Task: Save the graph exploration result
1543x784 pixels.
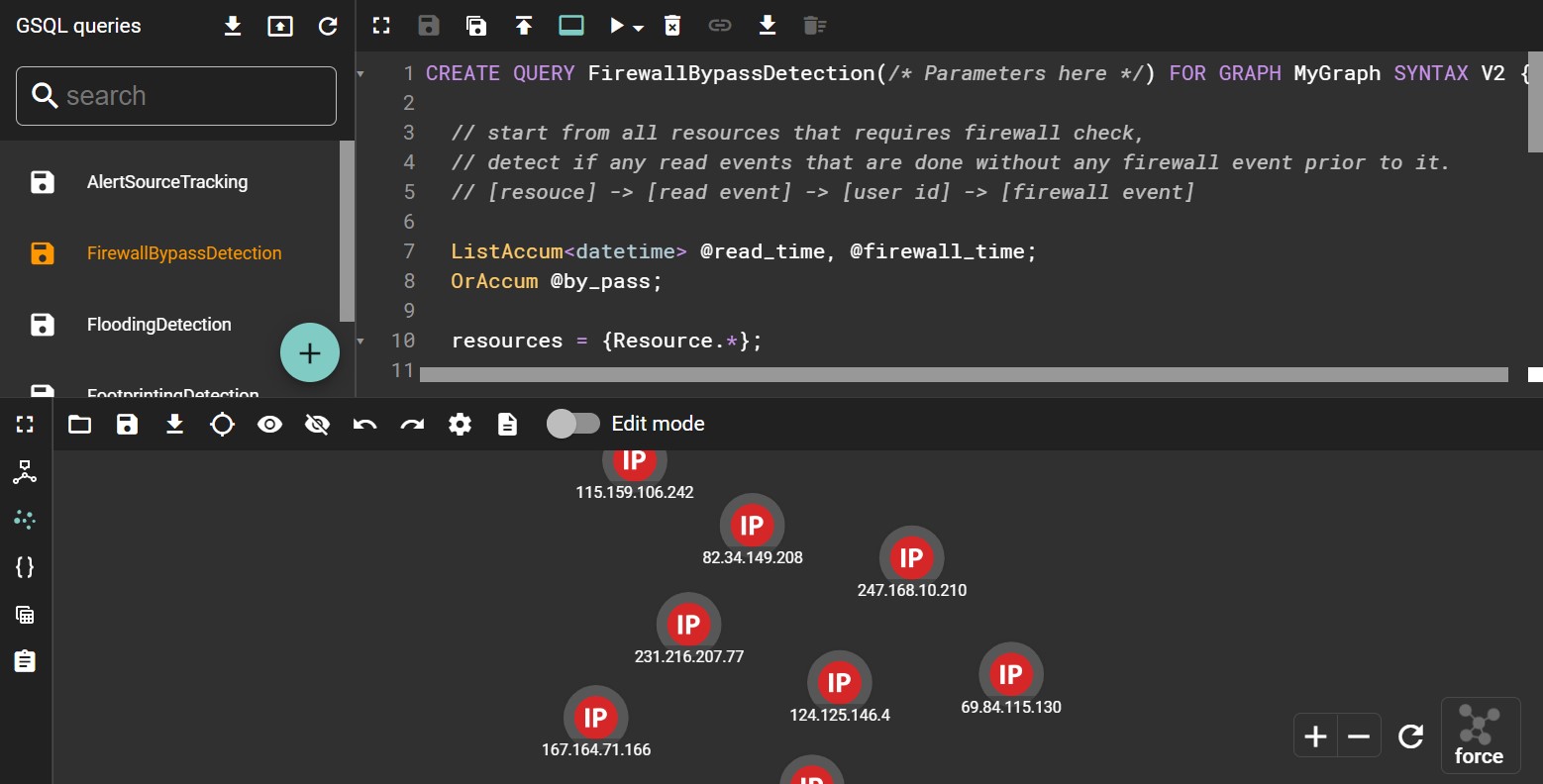Action: coord(128,425)
